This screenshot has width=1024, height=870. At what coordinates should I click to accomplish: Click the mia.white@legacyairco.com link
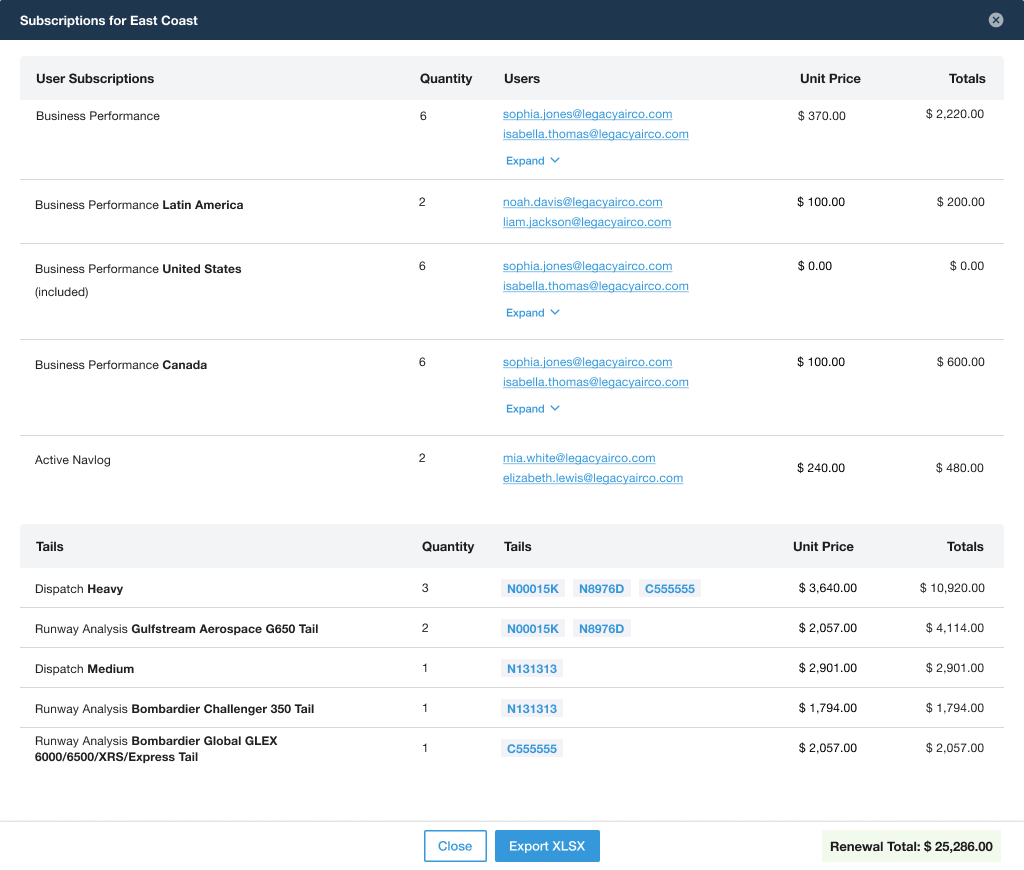tap(579, 458)
